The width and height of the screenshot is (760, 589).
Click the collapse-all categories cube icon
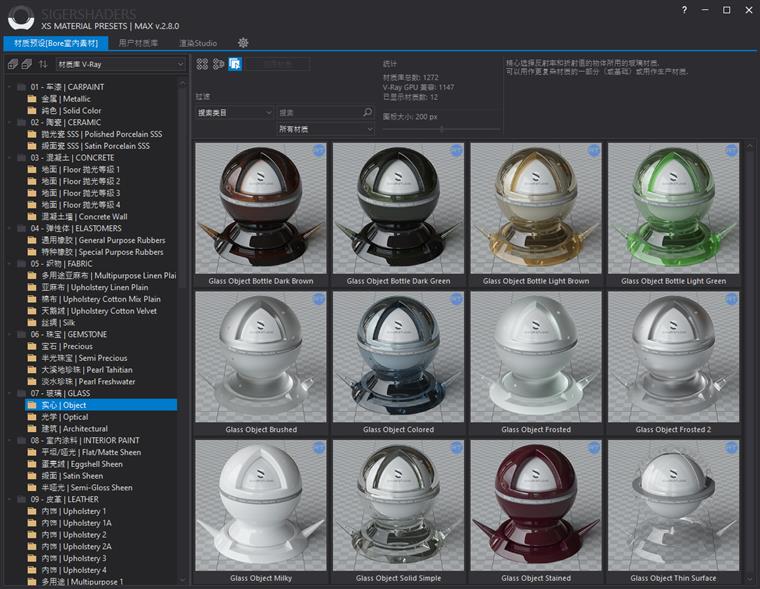tap(27, 64)
